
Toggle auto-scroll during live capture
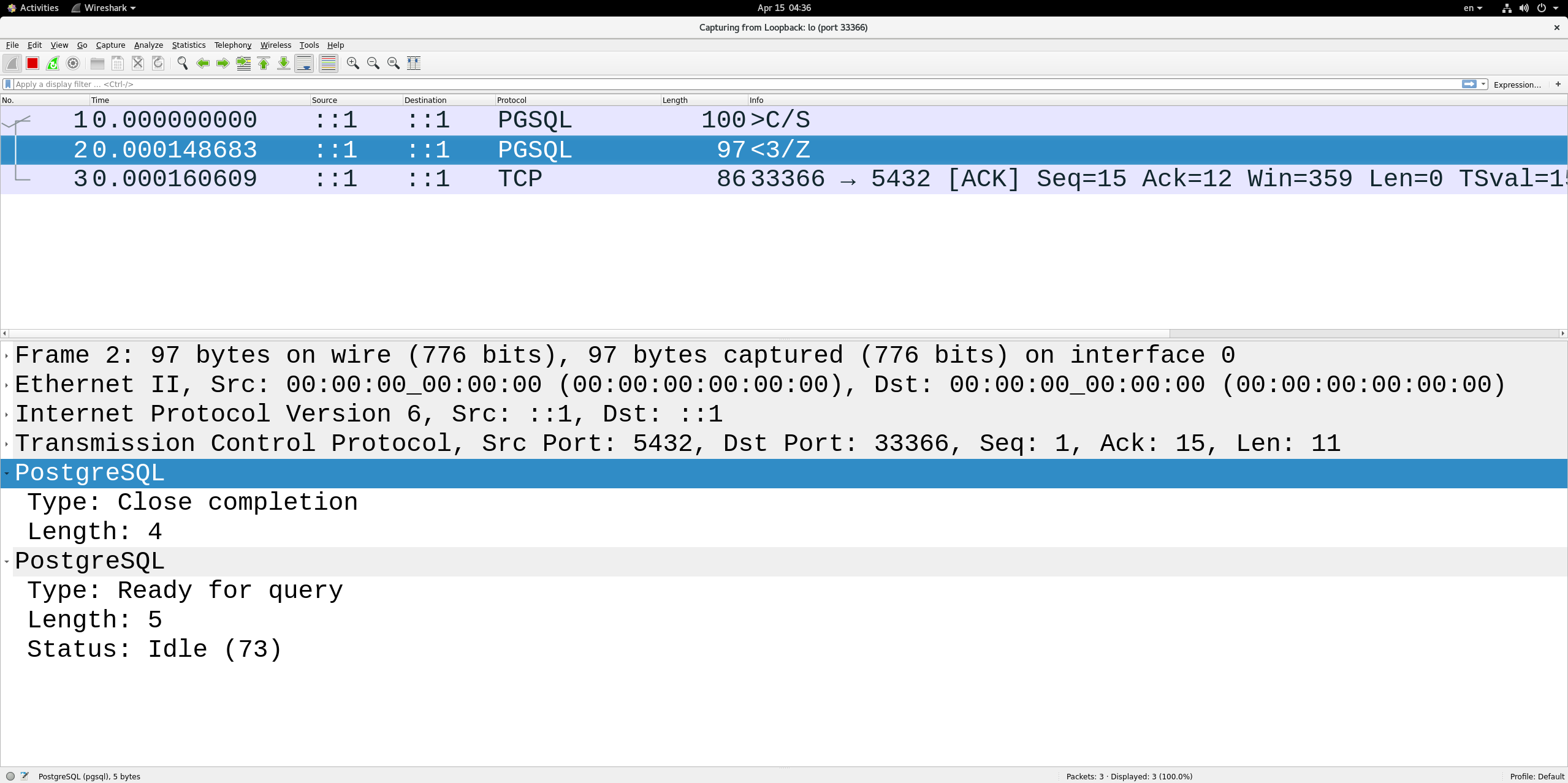click(x=304, y=63)
